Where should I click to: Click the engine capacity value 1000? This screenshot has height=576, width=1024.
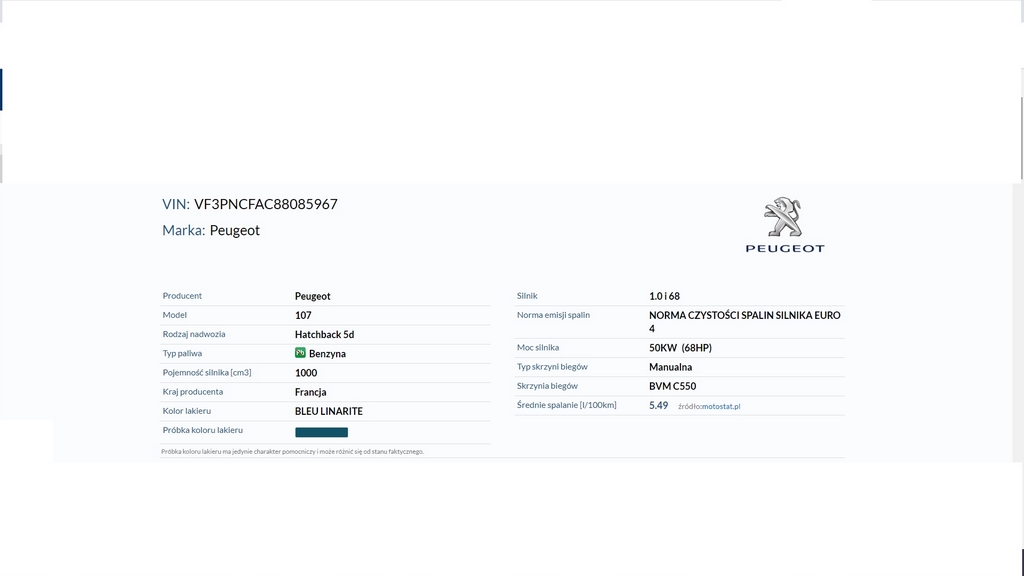click(306, 373)
